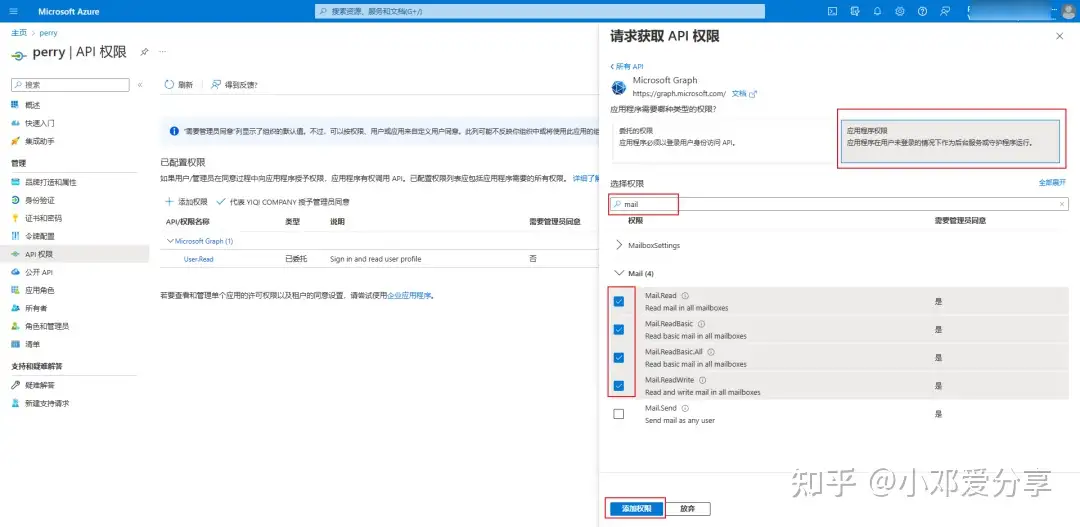Go back to 所有 API list
Viewport: 1080px width, 527px height.
(x=627, y=66)
